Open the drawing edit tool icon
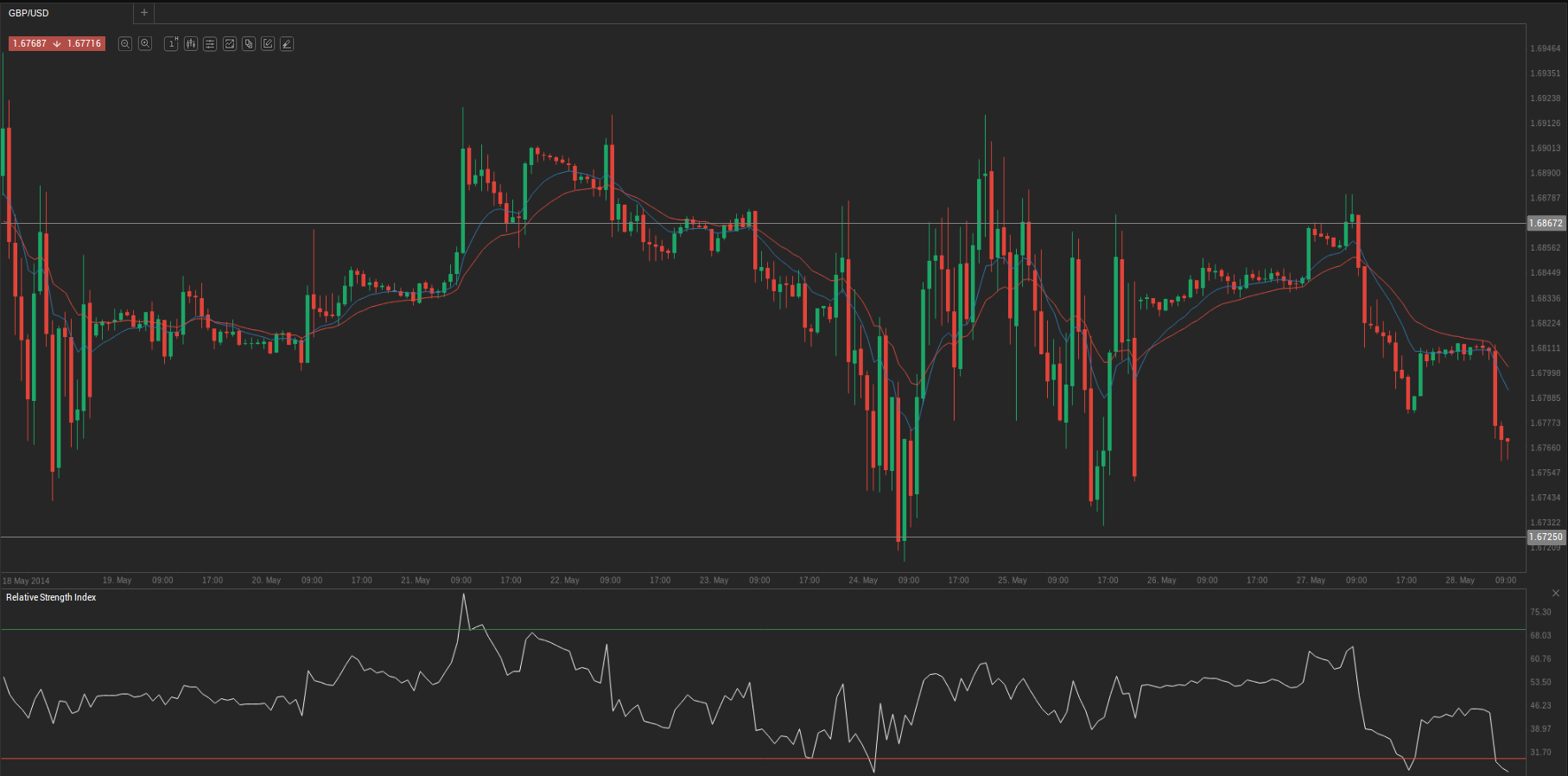 click(x=268, y=43)
